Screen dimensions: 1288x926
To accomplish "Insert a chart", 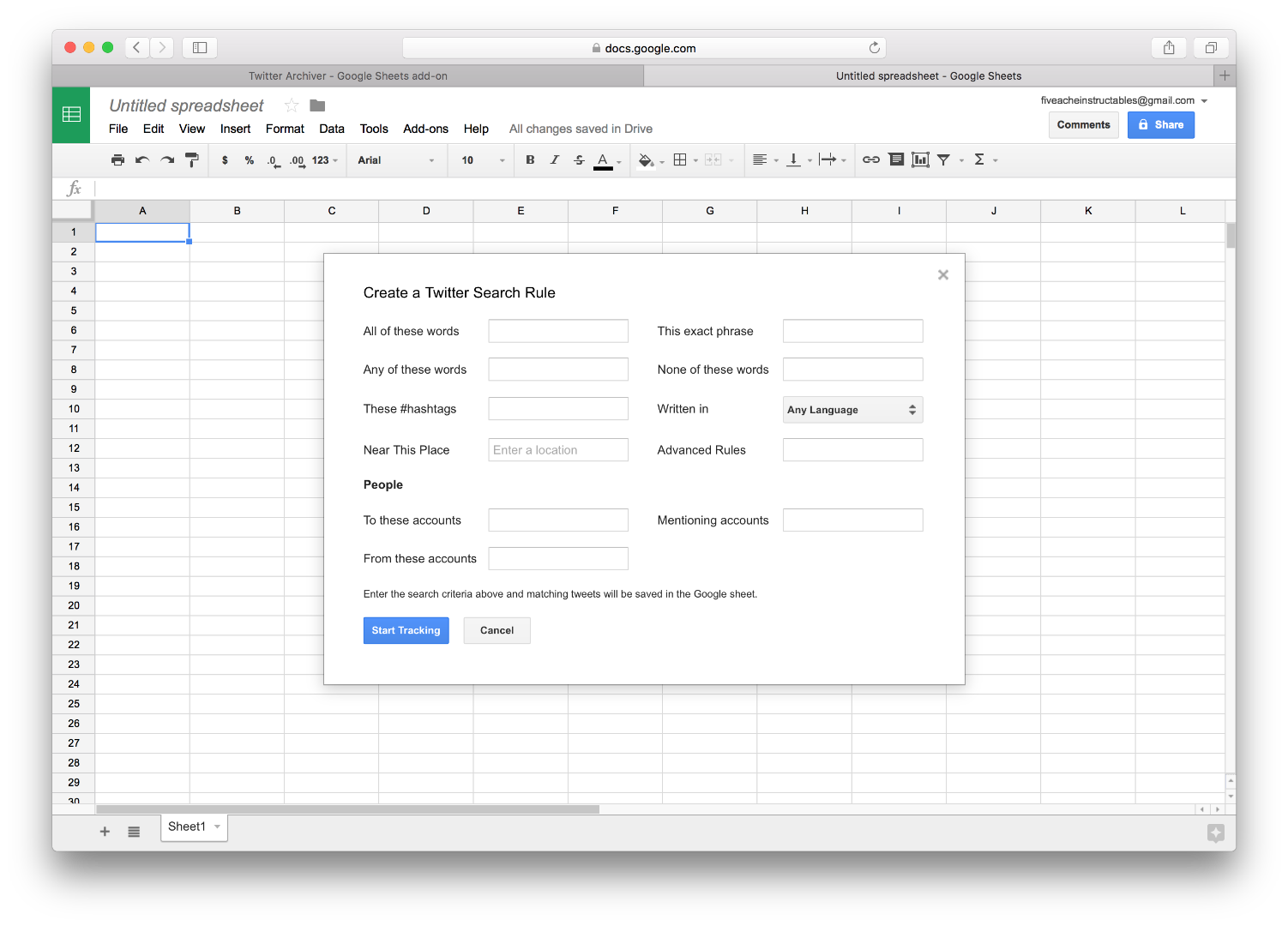I will click(920, 159).
